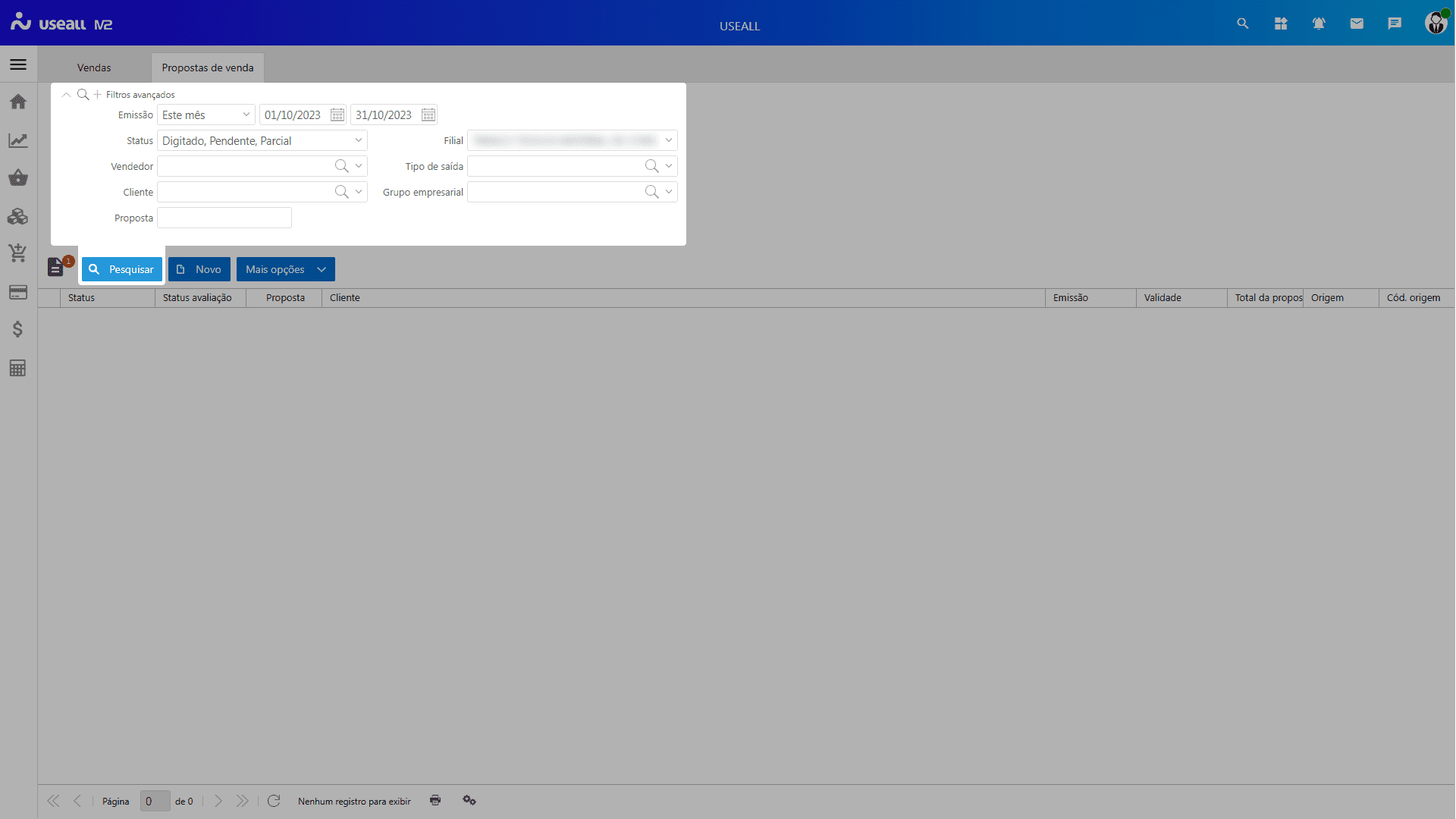Click into the Proposta input field
This screenshot has width=1456, height=819.
pyautogui.click(x=224, y=218)
